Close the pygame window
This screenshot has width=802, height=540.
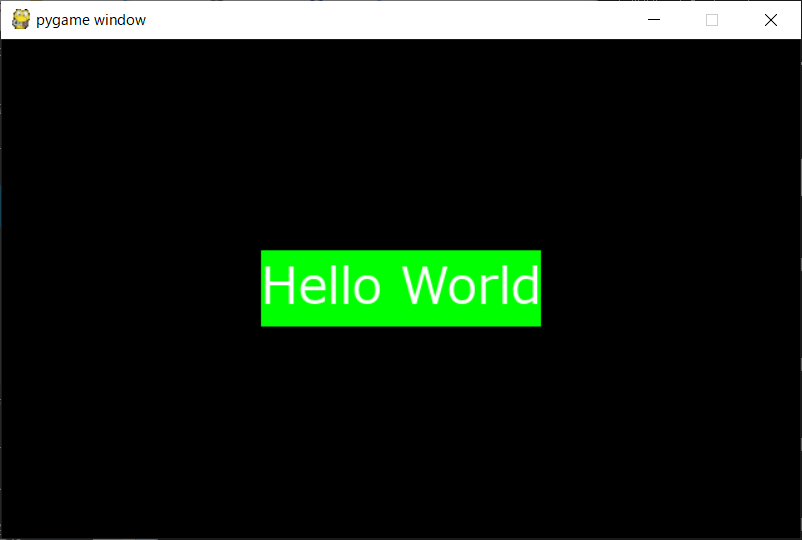771,20
